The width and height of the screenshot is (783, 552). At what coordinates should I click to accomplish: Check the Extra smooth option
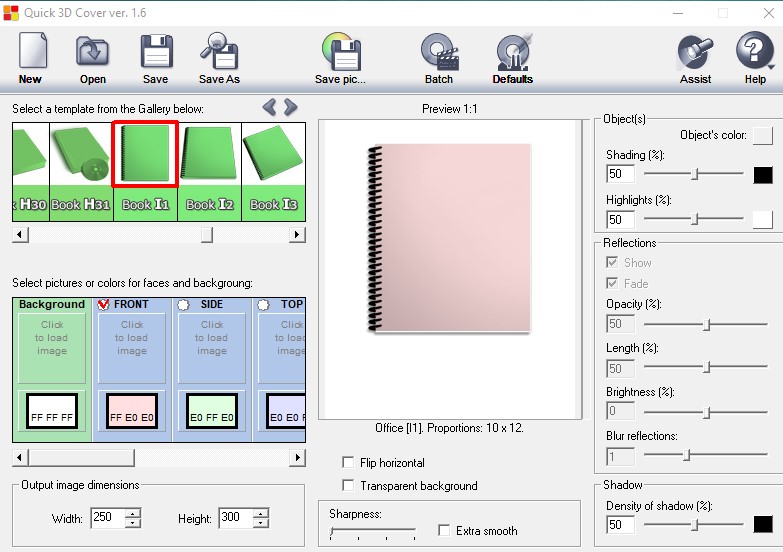coord(445,531)
